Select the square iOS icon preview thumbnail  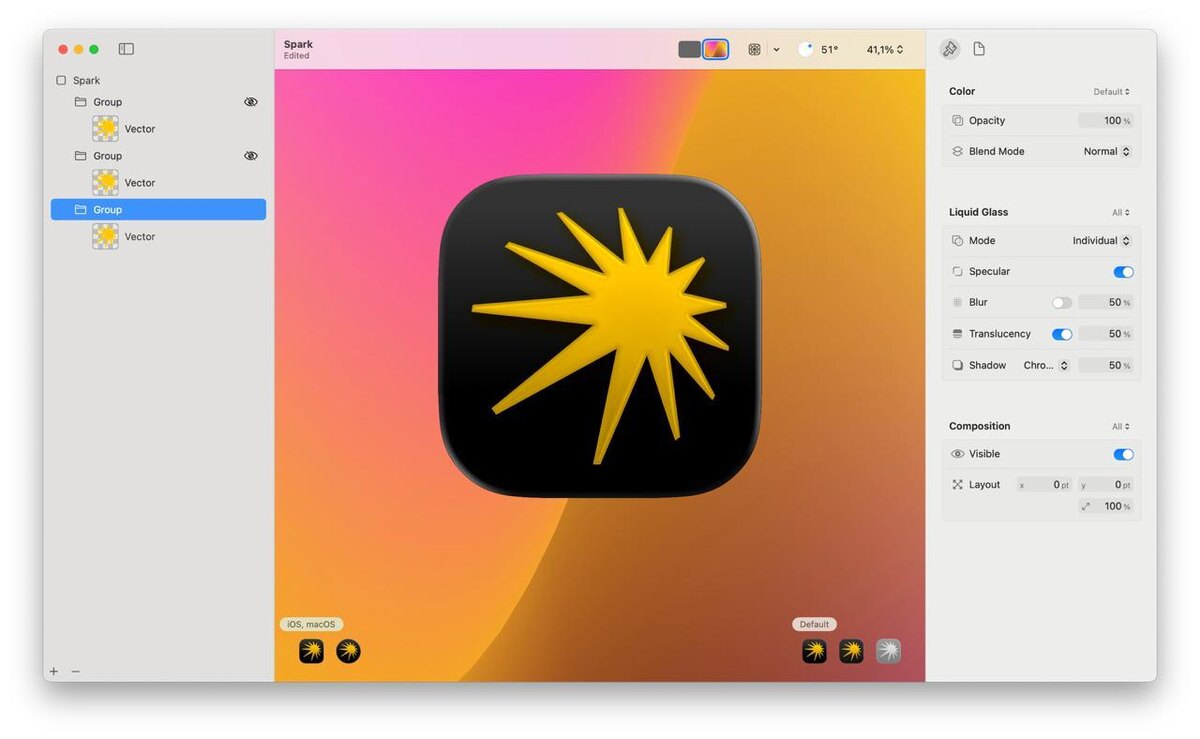[311, 652]
